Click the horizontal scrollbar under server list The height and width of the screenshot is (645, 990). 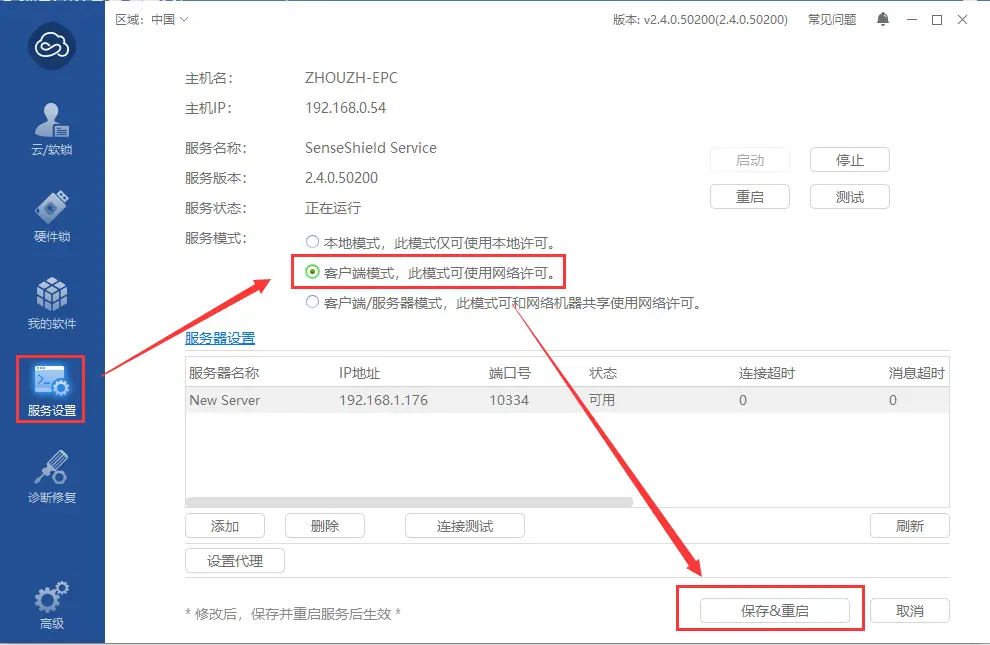click(410, 503)
